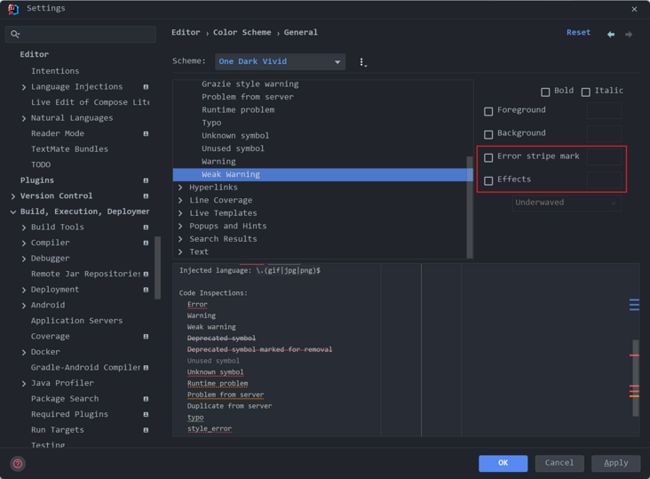Click project-level icon next to Gradle-Android Compiler
The width and height of the screenshot is (650, 479).
pos(146,367)
